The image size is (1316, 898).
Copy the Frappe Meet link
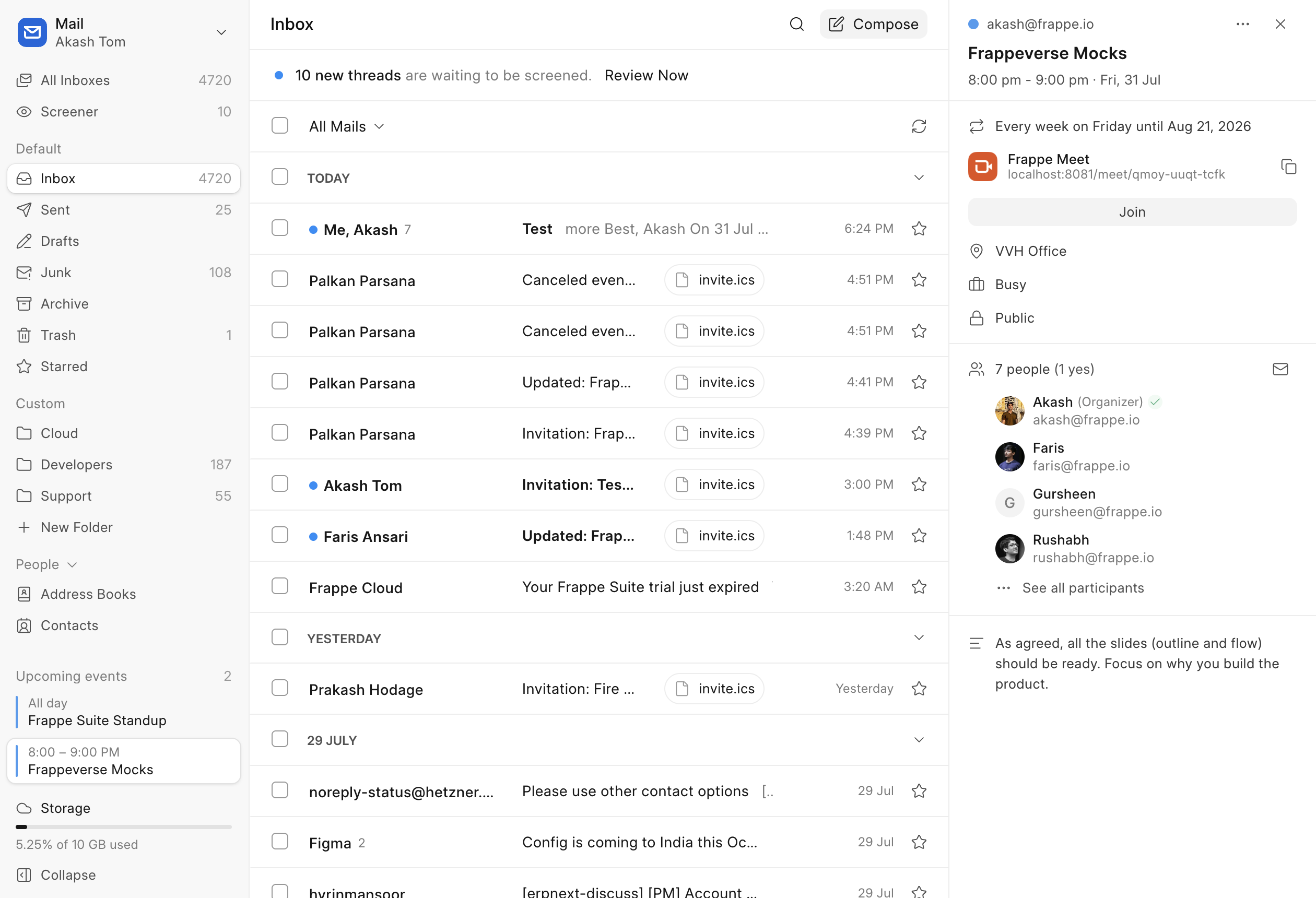(x=1288, y=167)
